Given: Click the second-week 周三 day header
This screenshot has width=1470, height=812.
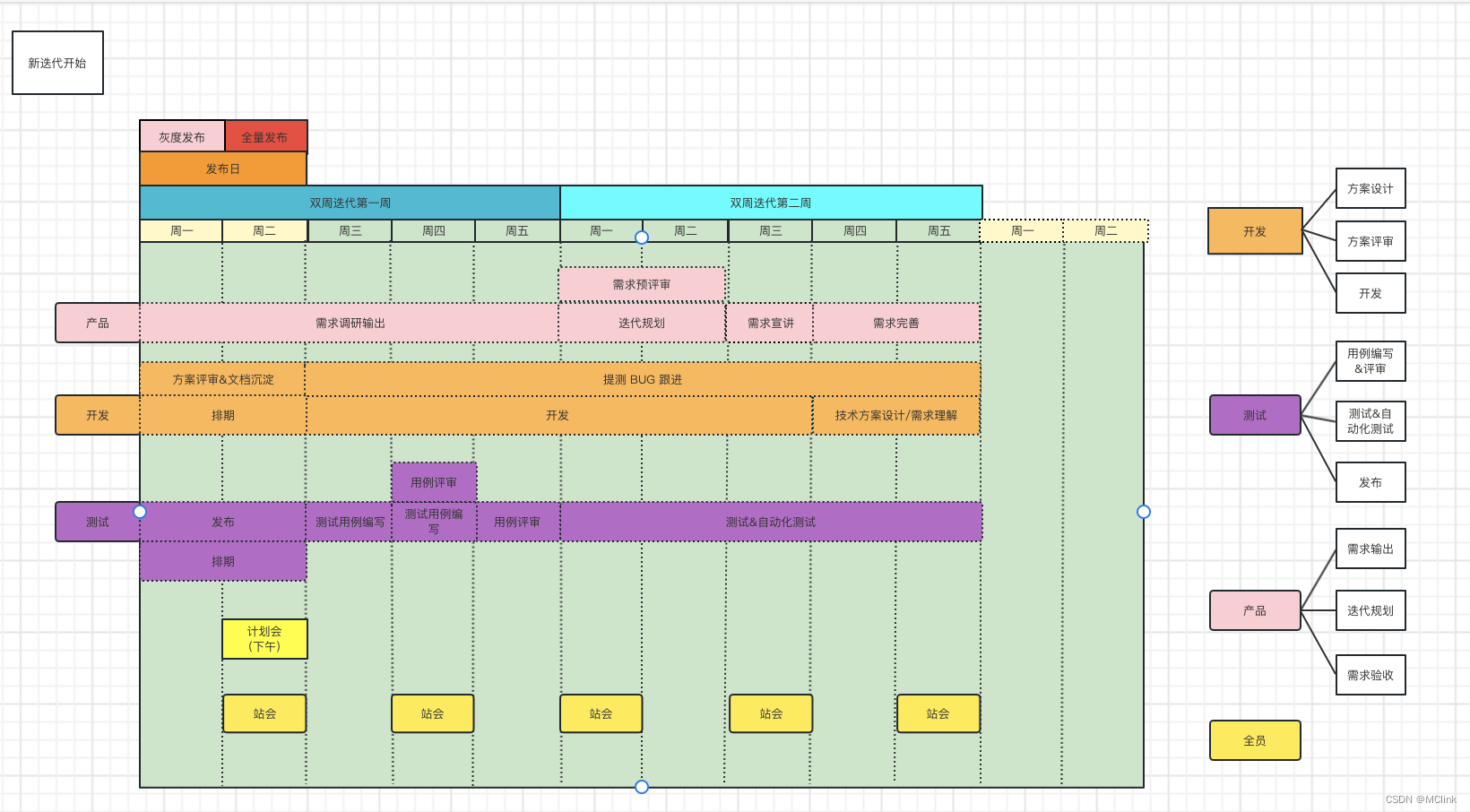Looking at the screenshot, I should [771, 230].
